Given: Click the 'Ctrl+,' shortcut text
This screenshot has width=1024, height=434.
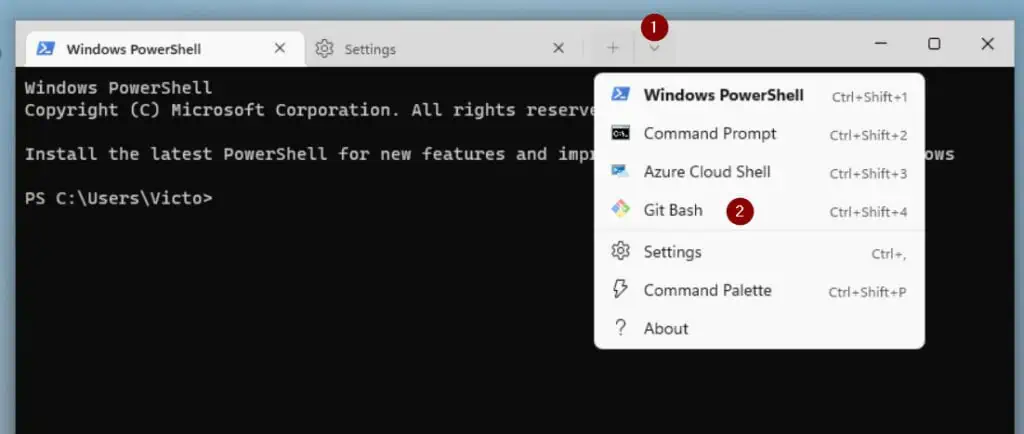Looking at the screenshot, I should 889,255.
